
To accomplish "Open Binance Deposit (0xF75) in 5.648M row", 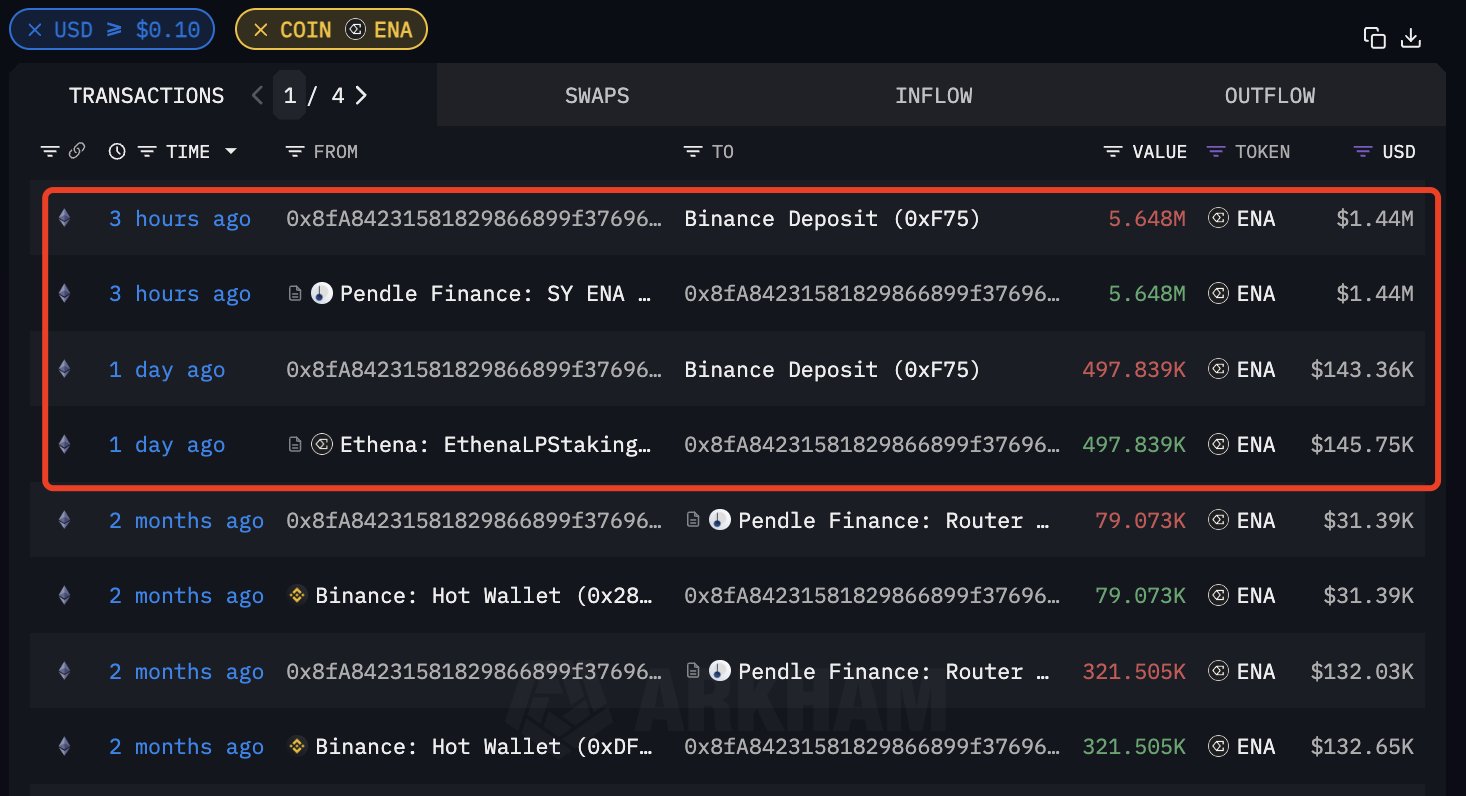I will click(x=832, y=218).
